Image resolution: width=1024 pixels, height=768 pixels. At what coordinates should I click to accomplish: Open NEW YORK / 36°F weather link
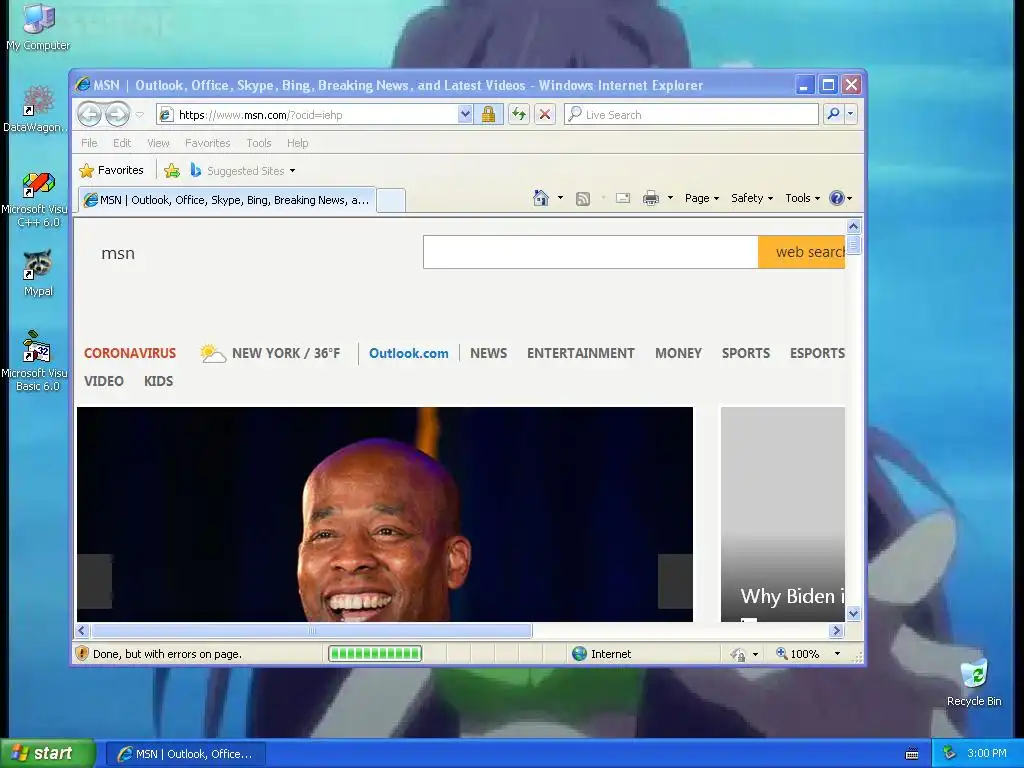(x=286, y=353)
